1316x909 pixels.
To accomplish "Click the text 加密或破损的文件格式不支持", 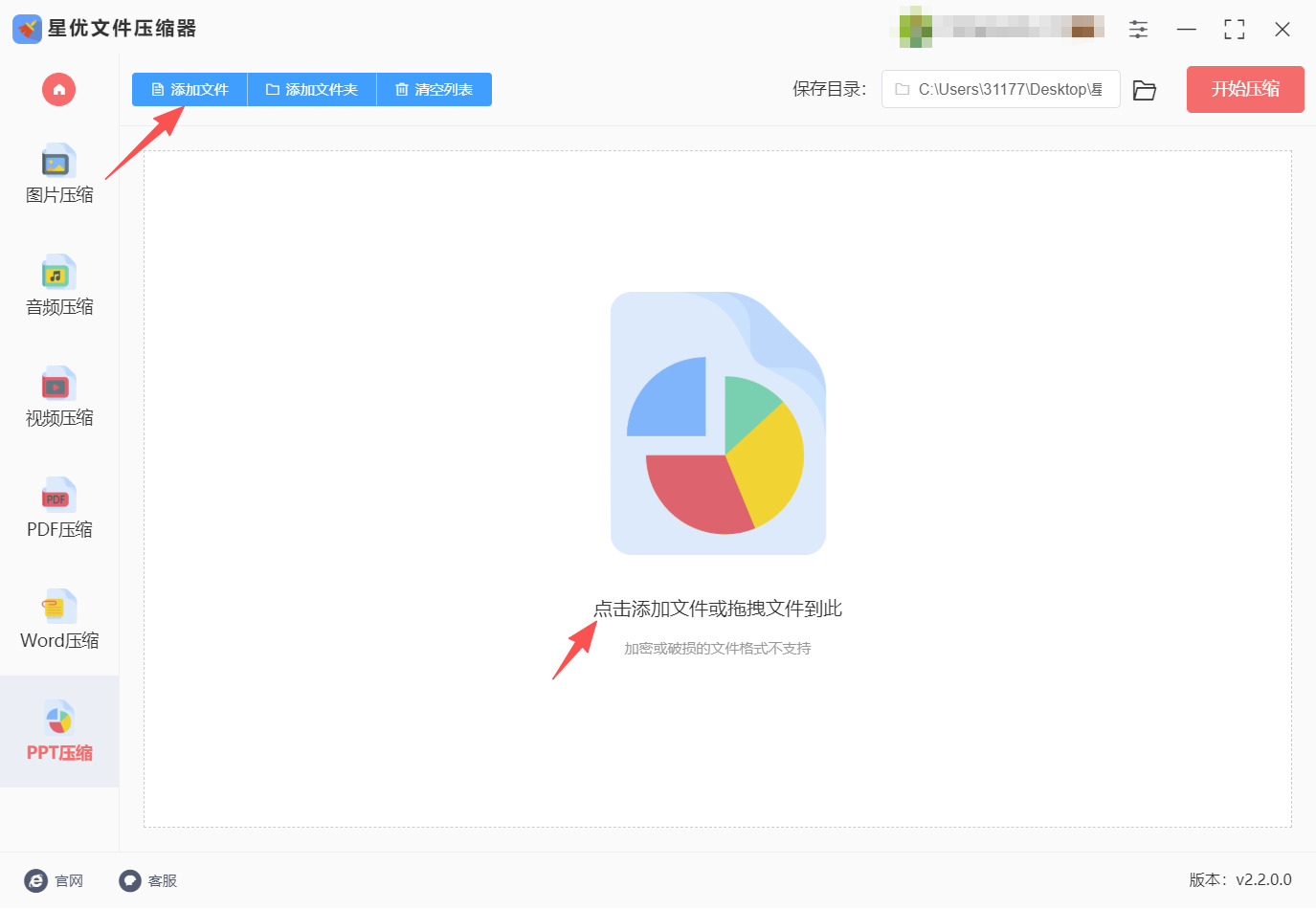I will point(718,649).
